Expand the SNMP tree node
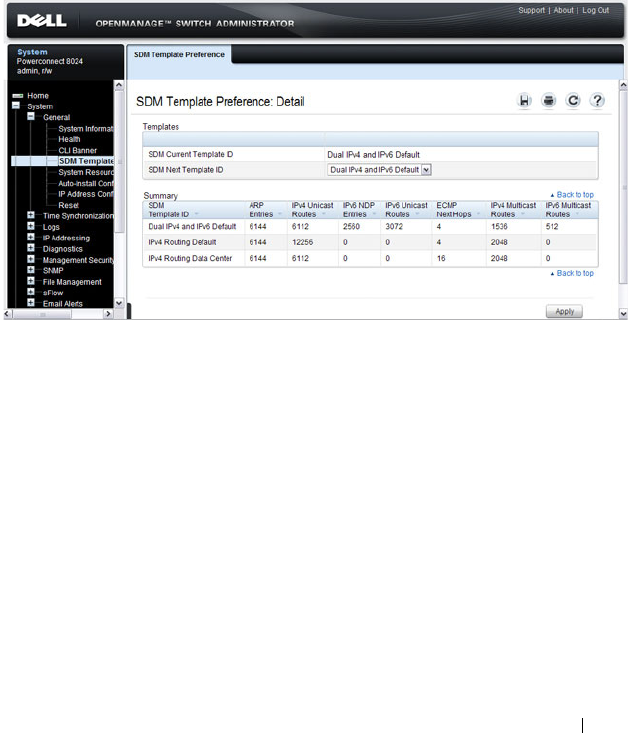 click(x=31, y=270)
